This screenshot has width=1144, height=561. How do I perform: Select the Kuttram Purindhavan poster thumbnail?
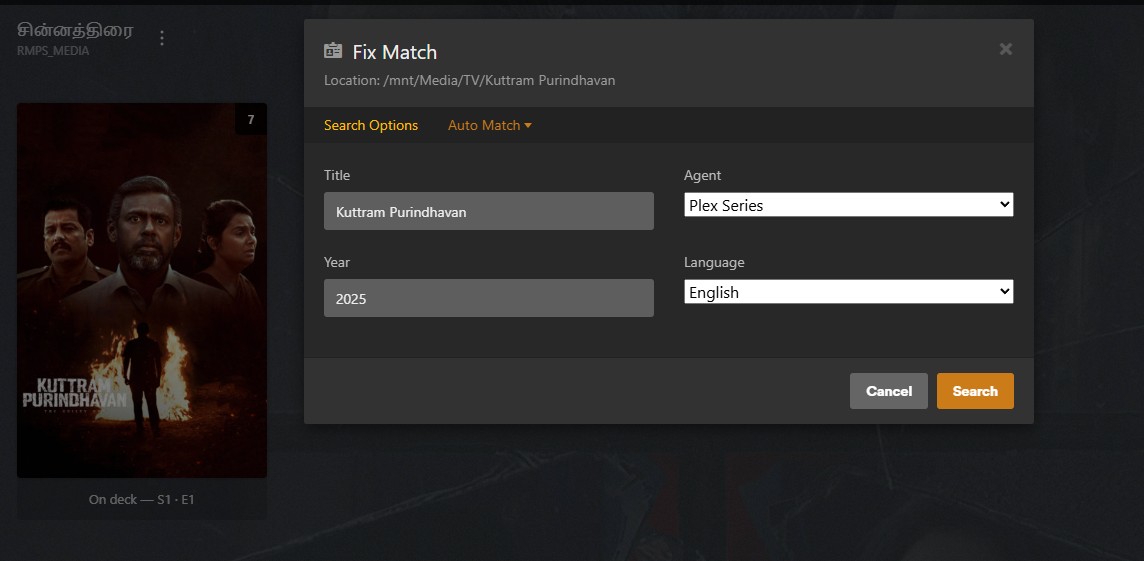click(x=142, y=290)
